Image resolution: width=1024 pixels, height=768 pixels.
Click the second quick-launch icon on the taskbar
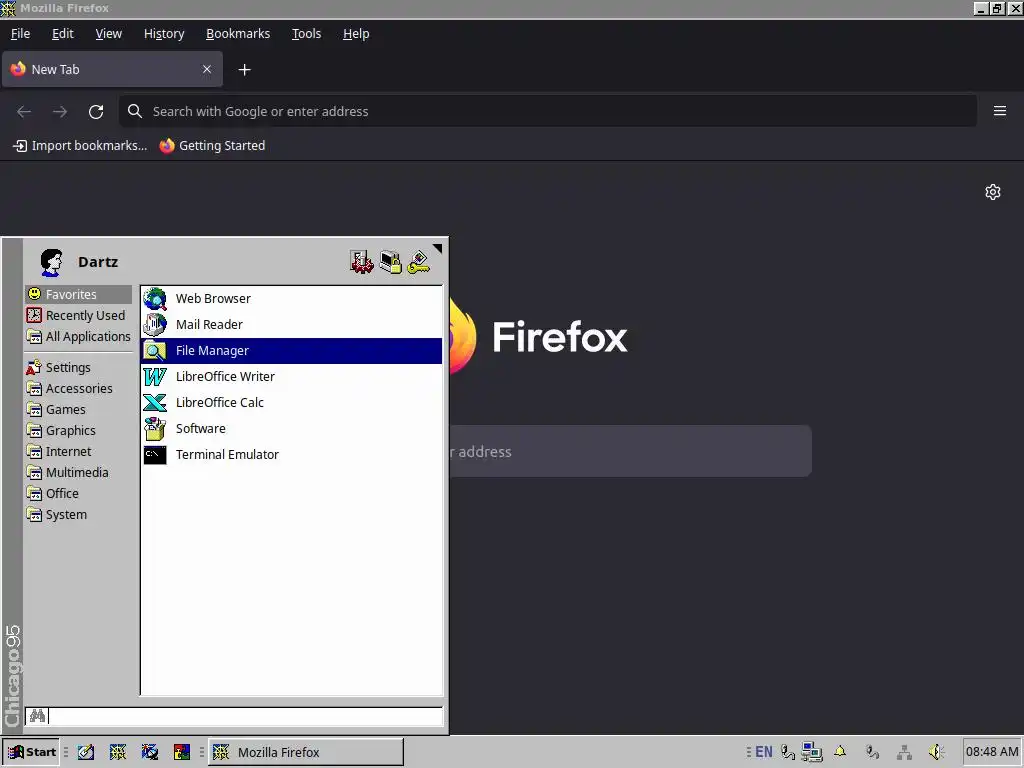click(118, 752)
